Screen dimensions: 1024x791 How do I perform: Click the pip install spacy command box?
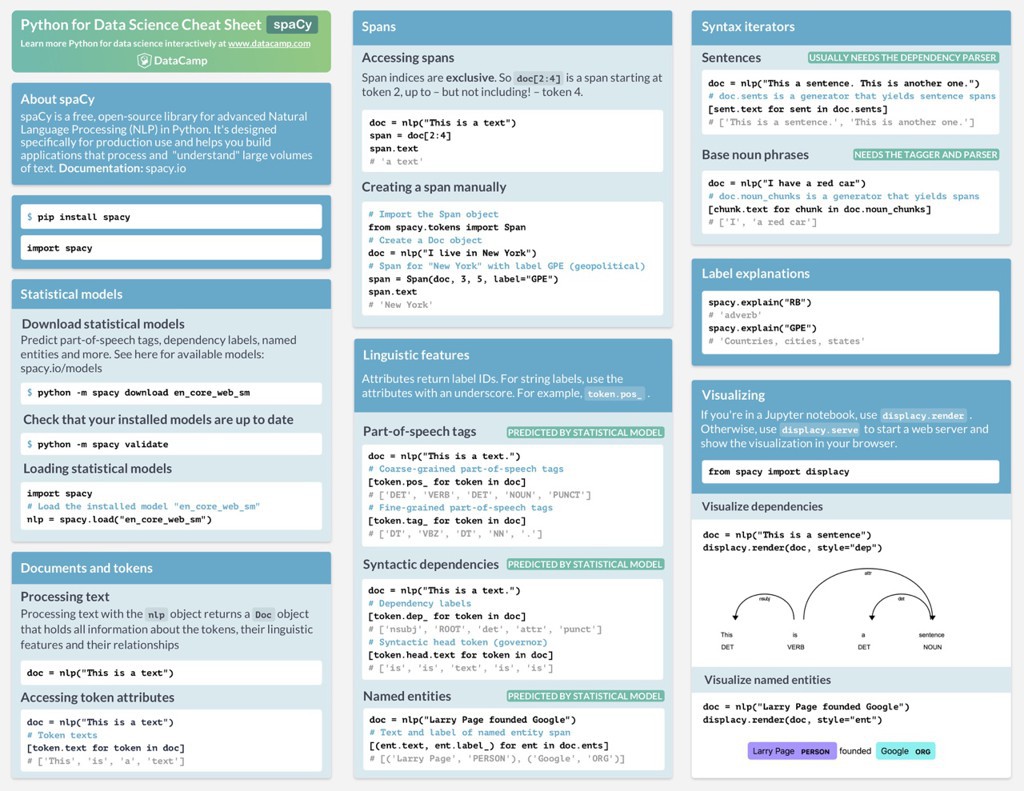pos(171,217)
